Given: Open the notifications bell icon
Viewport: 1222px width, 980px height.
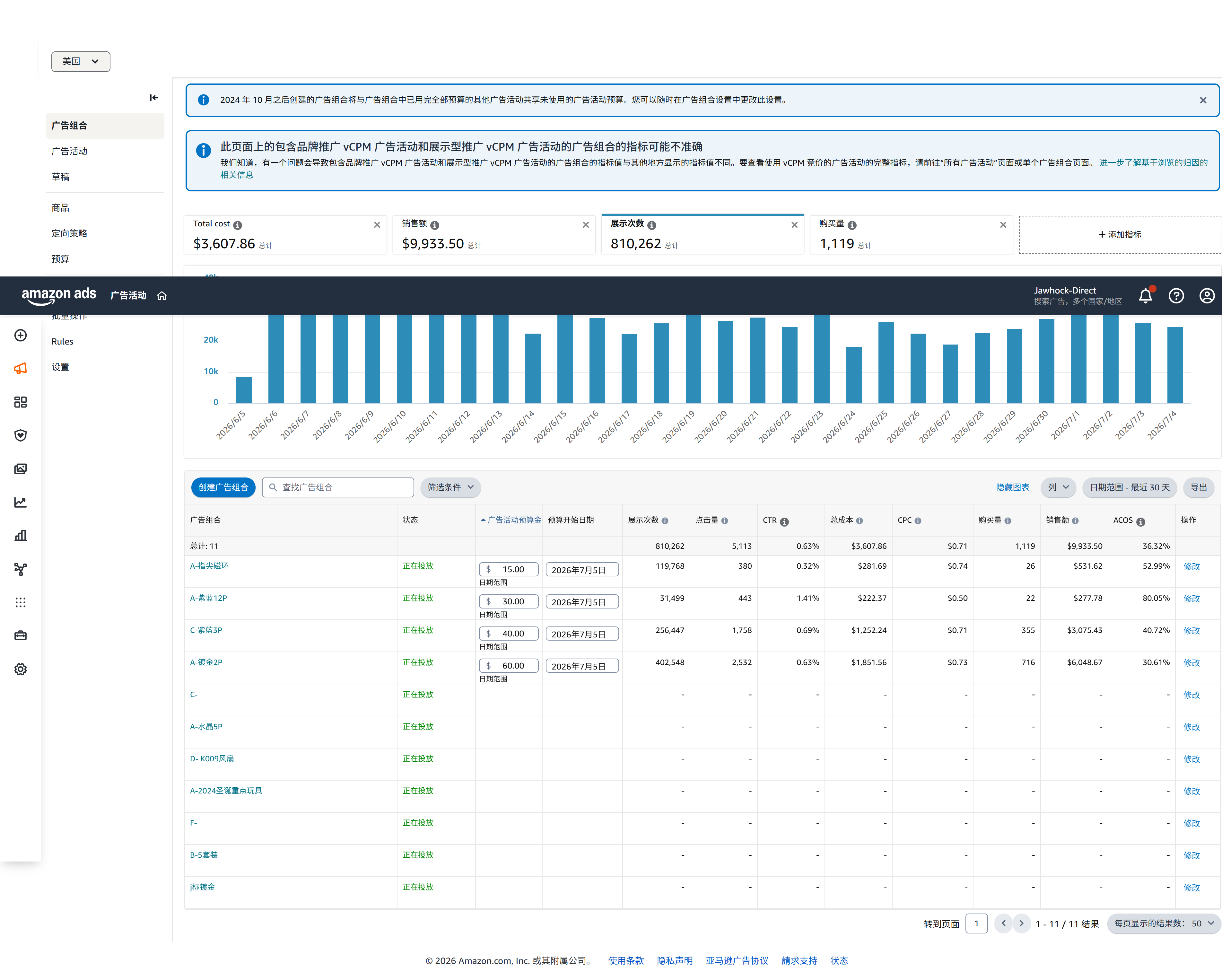Looking at the screenshot, I should 1146,295.
